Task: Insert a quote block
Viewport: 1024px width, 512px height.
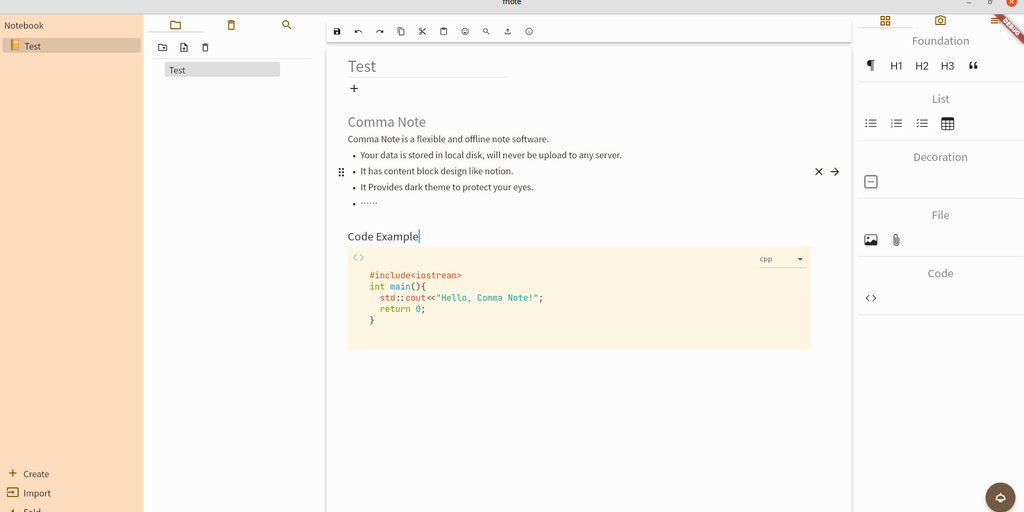Action: [973, 66]
